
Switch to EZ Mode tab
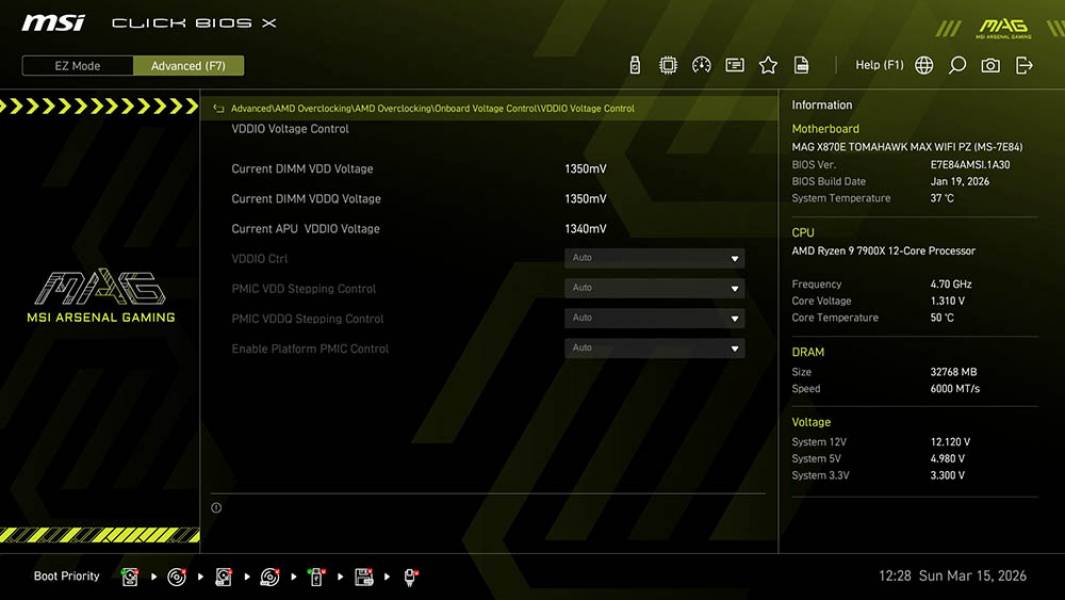[75, 65]
